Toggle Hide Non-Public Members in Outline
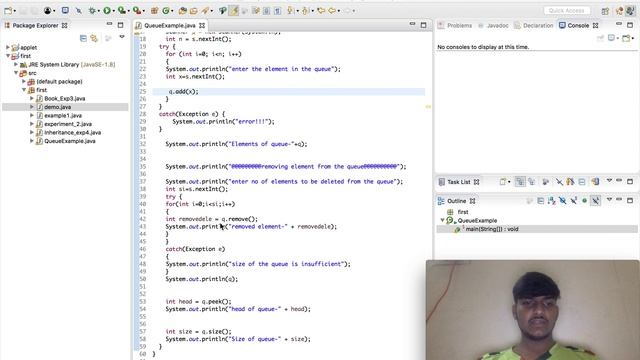 (584, 201)
